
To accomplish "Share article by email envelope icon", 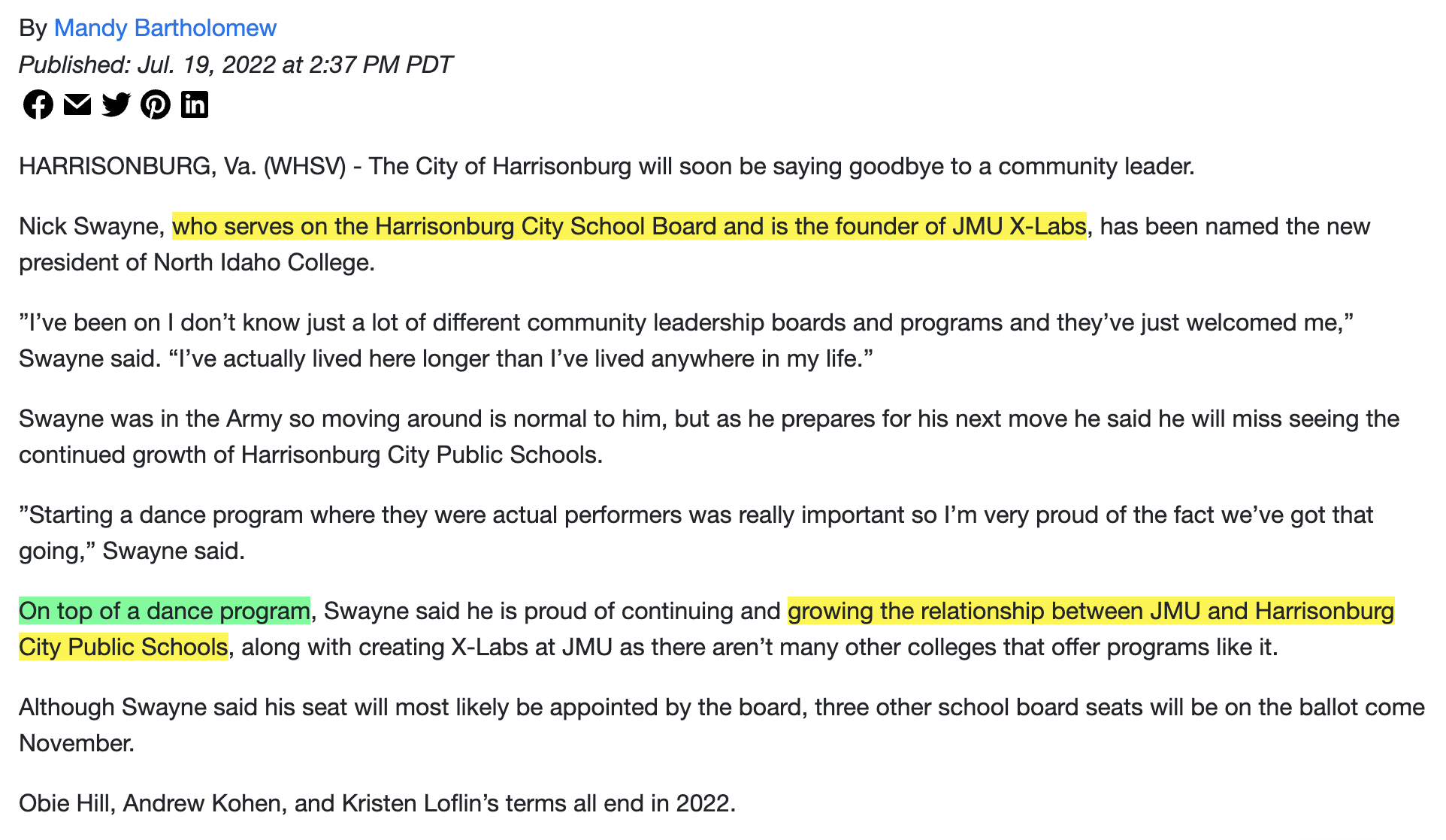I will pyautogui.click(x=77, y=104).
